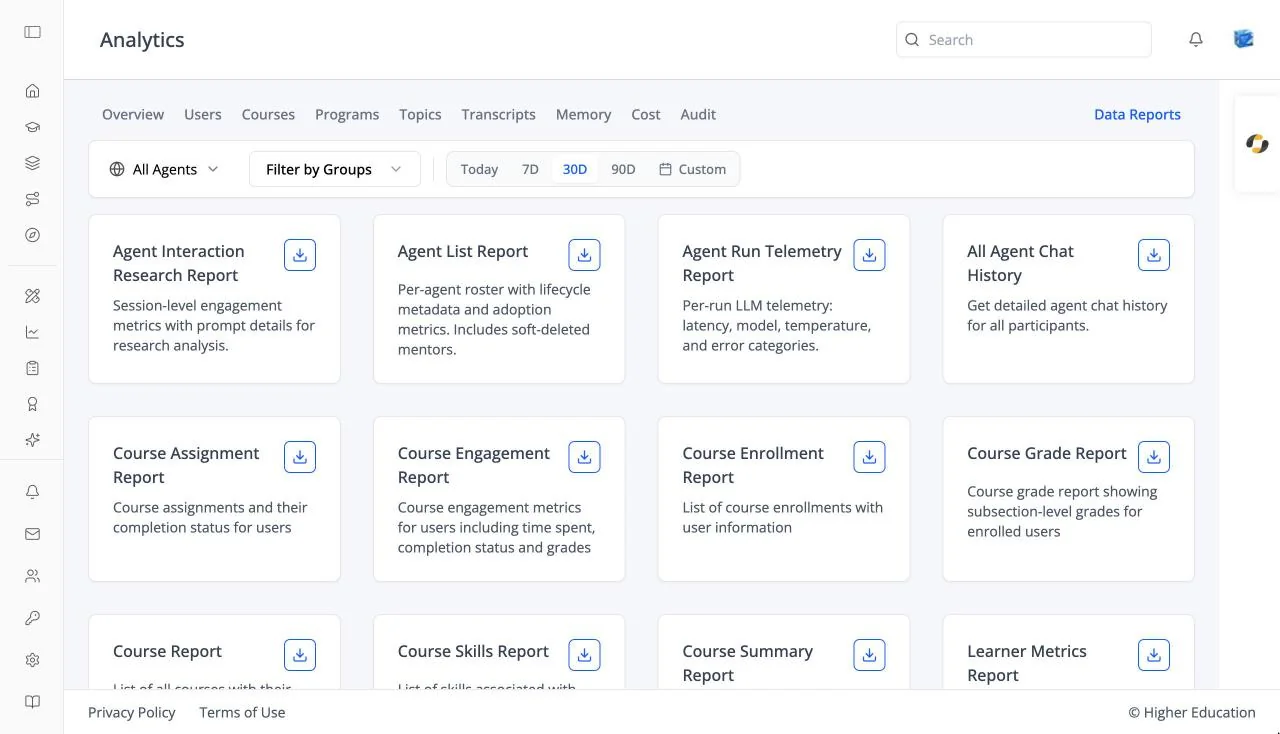This screenshot has width=1280, height=734.
Task: Open the Privacy Policy link
Action: click(x=132, y=712)
